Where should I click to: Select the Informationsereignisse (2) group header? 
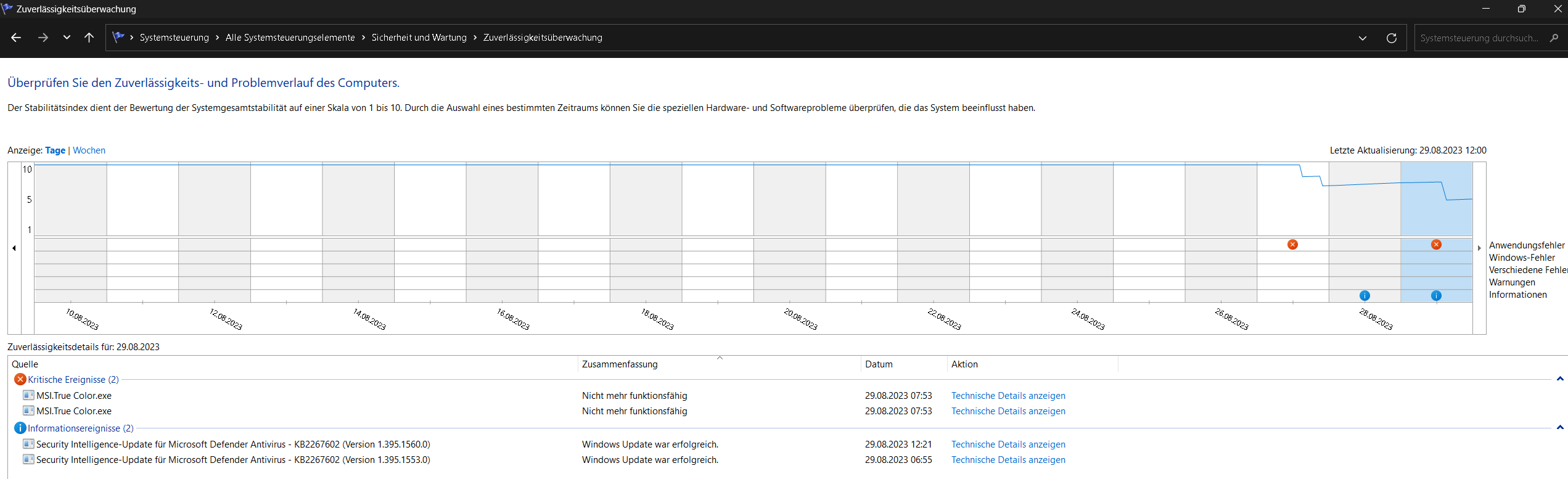[x=81, y=428]
